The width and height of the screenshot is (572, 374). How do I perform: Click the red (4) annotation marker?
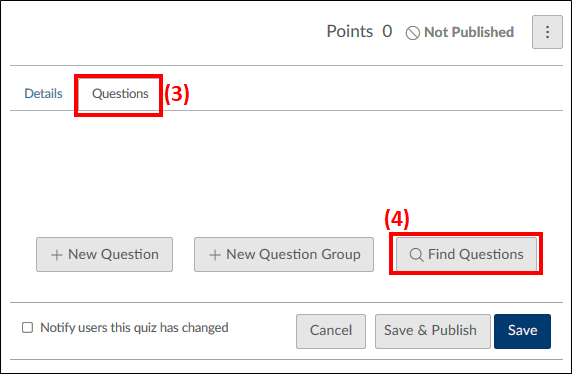(397, 219)
